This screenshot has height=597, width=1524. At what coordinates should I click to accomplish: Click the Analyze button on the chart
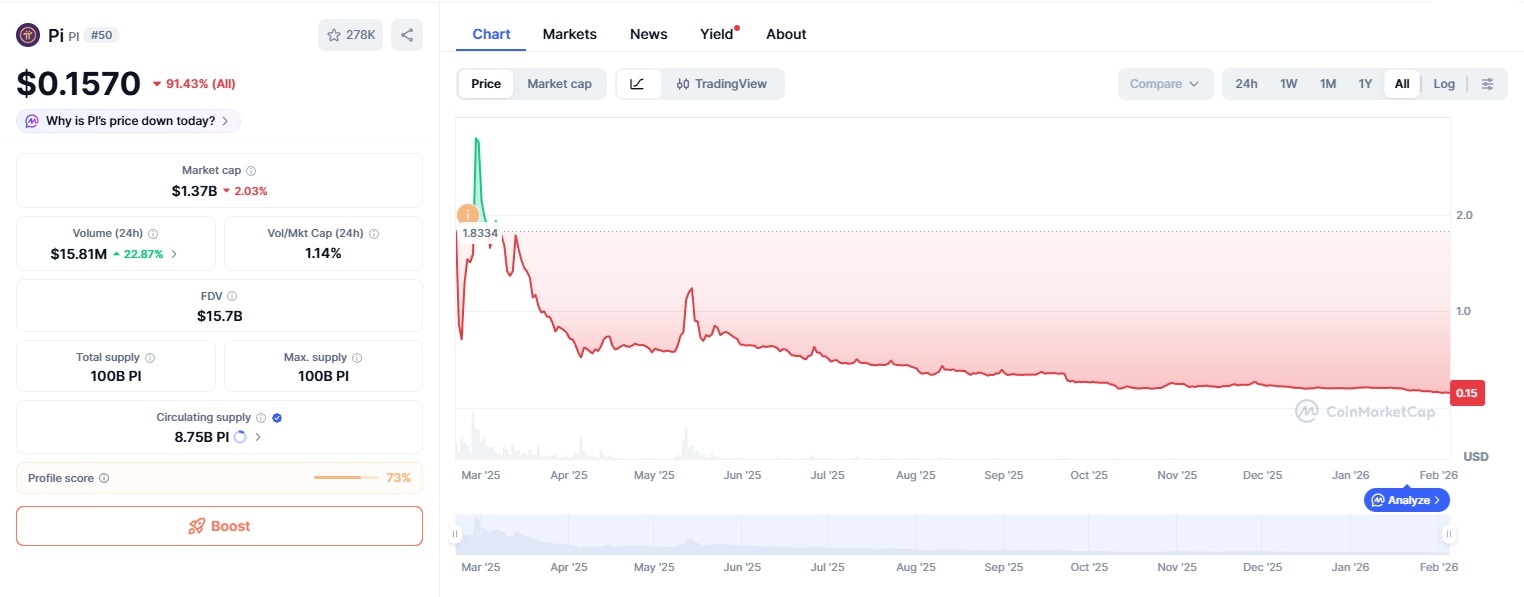pos(1406,500)
